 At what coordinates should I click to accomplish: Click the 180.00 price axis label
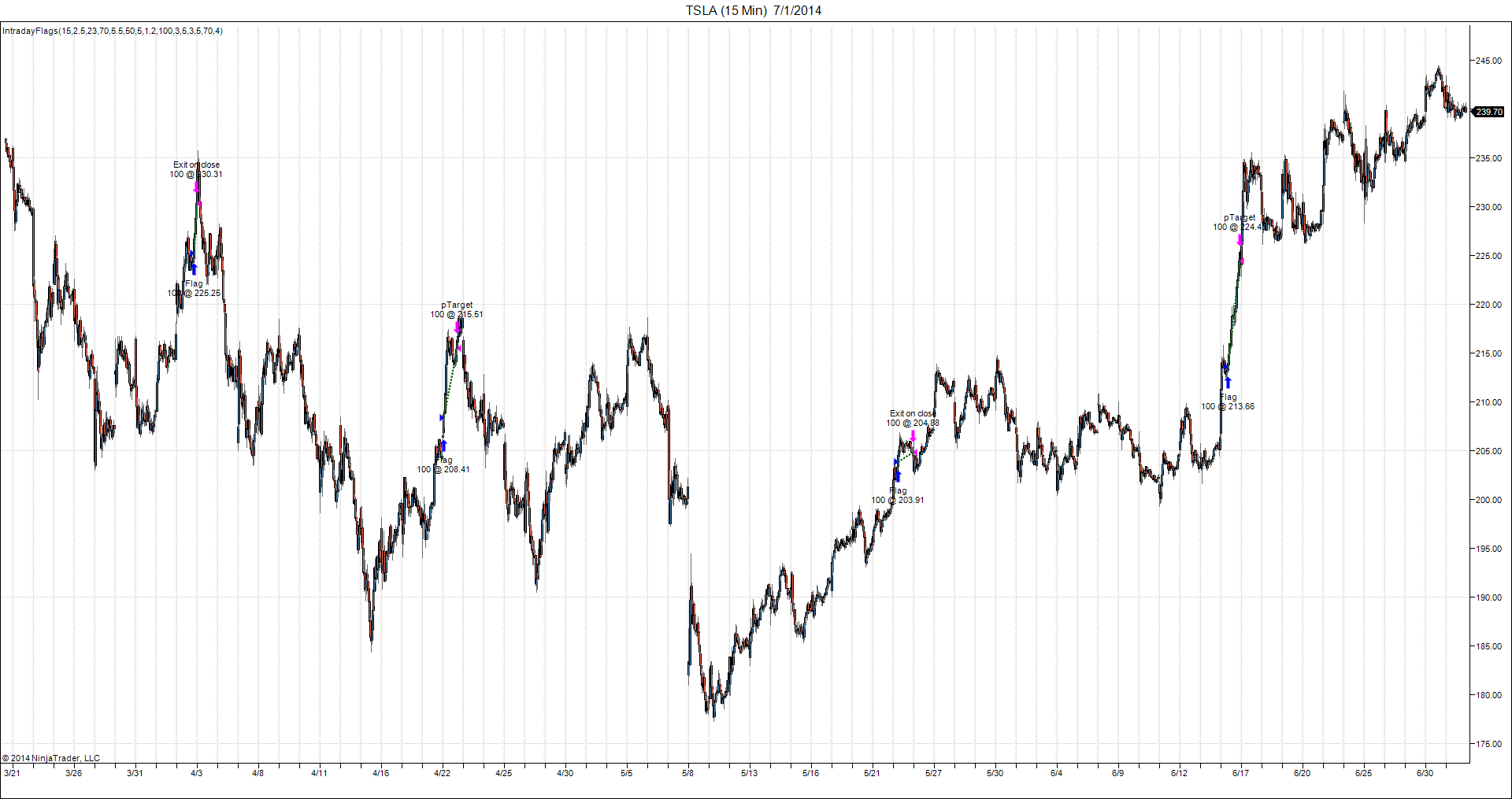(1488, 695)
